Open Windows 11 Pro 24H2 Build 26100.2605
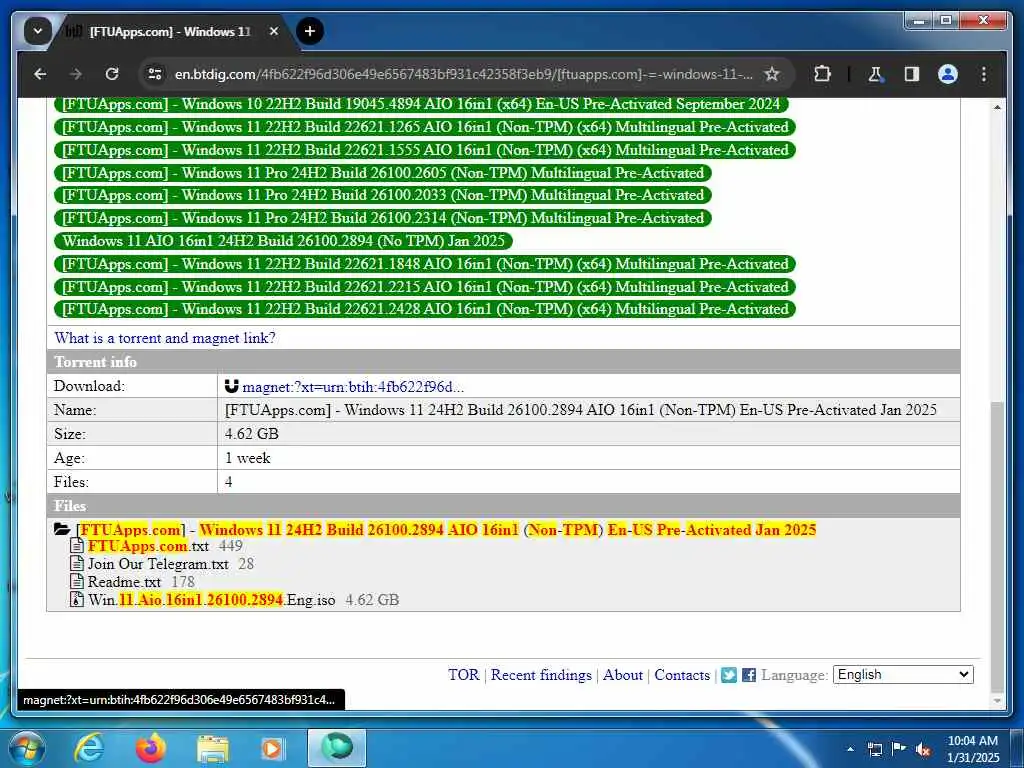Viewport: 1024px width, 768px height. click(383, 173)
